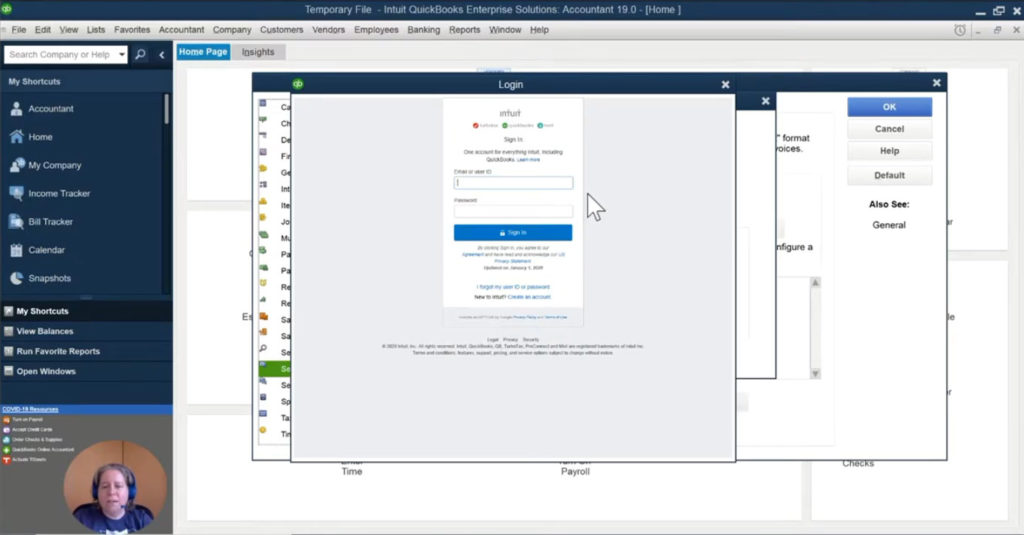Open My Company from the sidebar
This screenshot has height=535, width=1024.
coord(17,165)
